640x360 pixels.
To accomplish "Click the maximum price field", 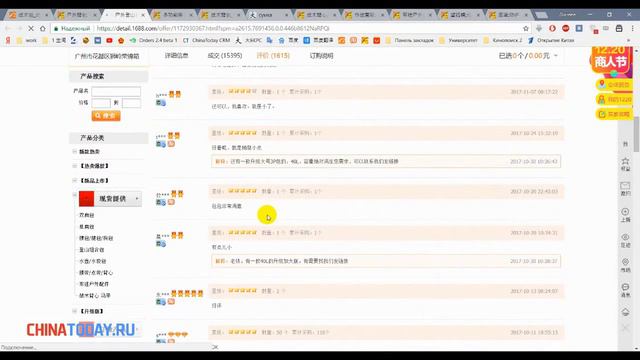I will tap(131, 103).
